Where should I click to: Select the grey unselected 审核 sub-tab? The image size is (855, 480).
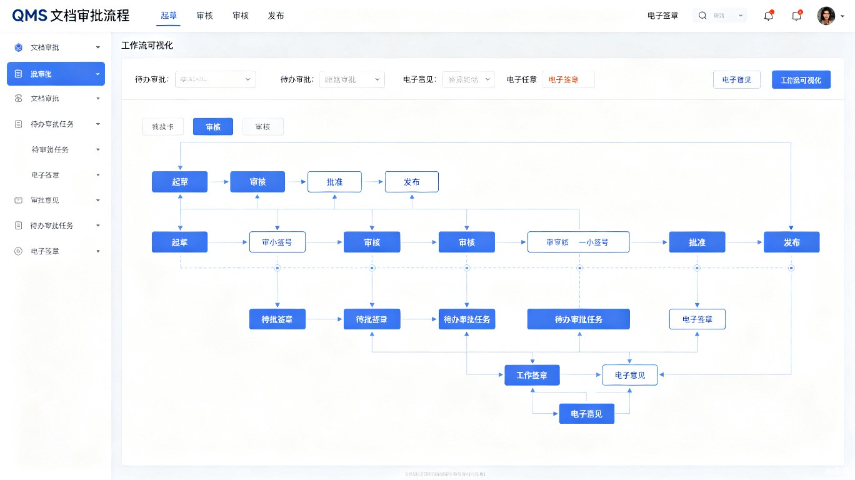click(x=263, y=127)
